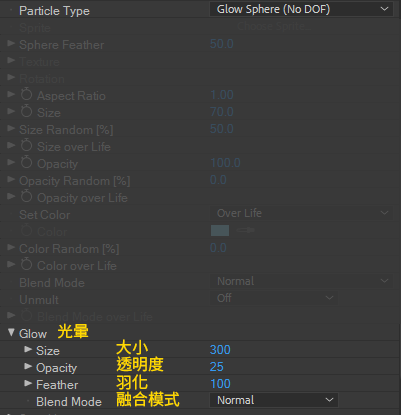Toggle the stopwatch for particle Opacity (100.0)

click(26, 163)
